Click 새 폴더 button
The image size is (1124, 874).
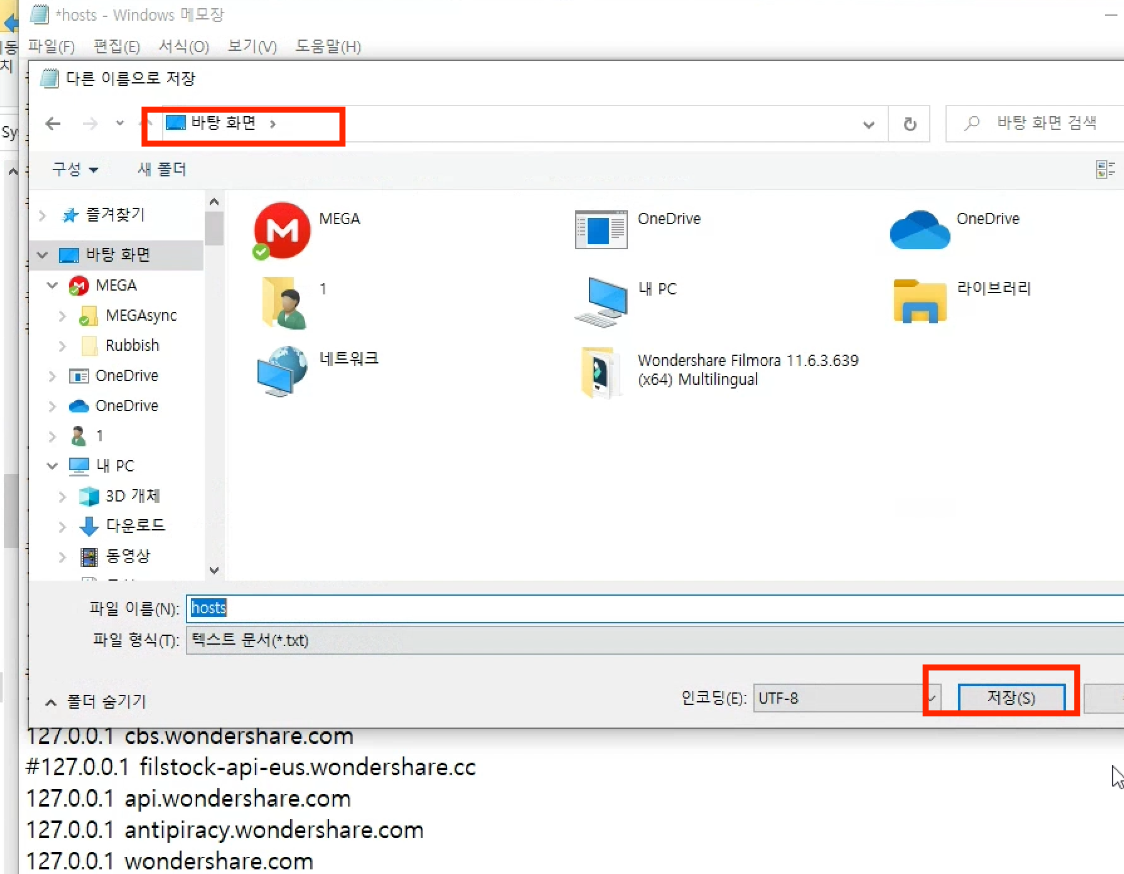point(162,169)
